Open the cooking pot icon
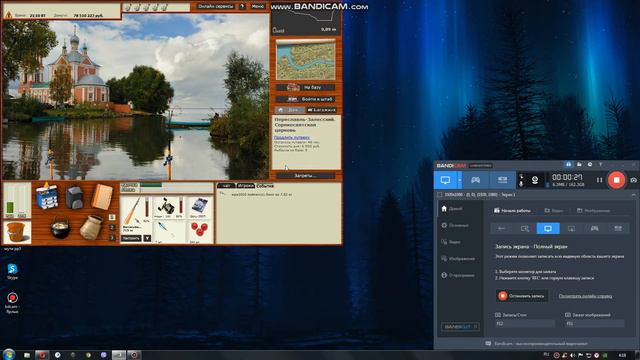The width and height of the screenshot is (640, 360). [60, 228]
